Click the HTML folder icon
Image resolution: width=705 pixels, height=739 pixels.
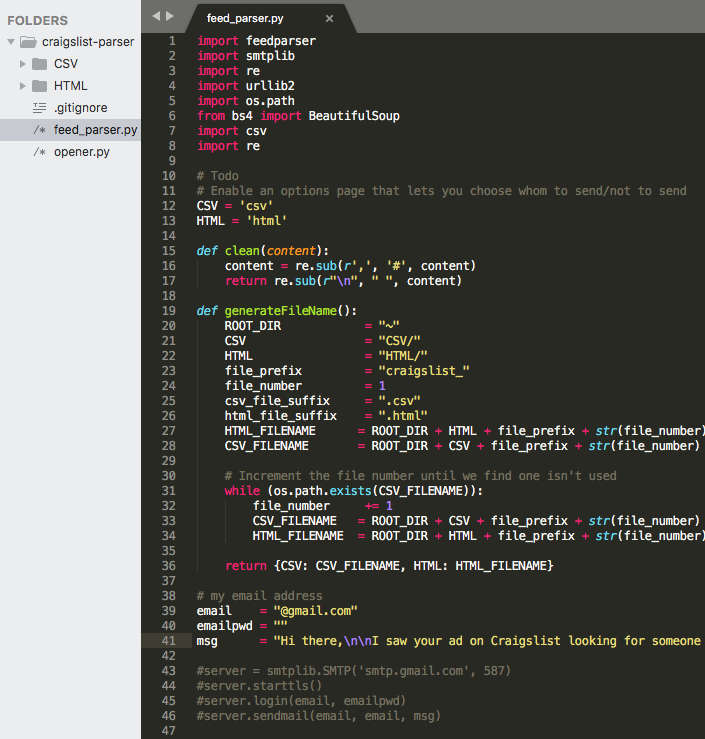(39, 86)
